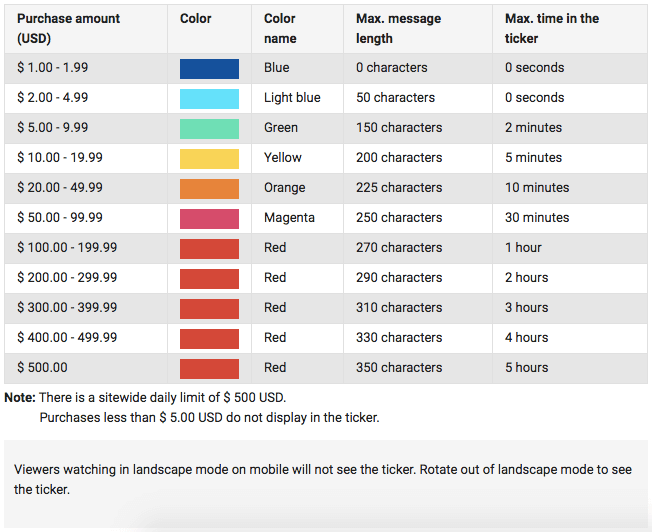
Task: Click the Magenta color swatch
Action: click(x=209, y=218)
